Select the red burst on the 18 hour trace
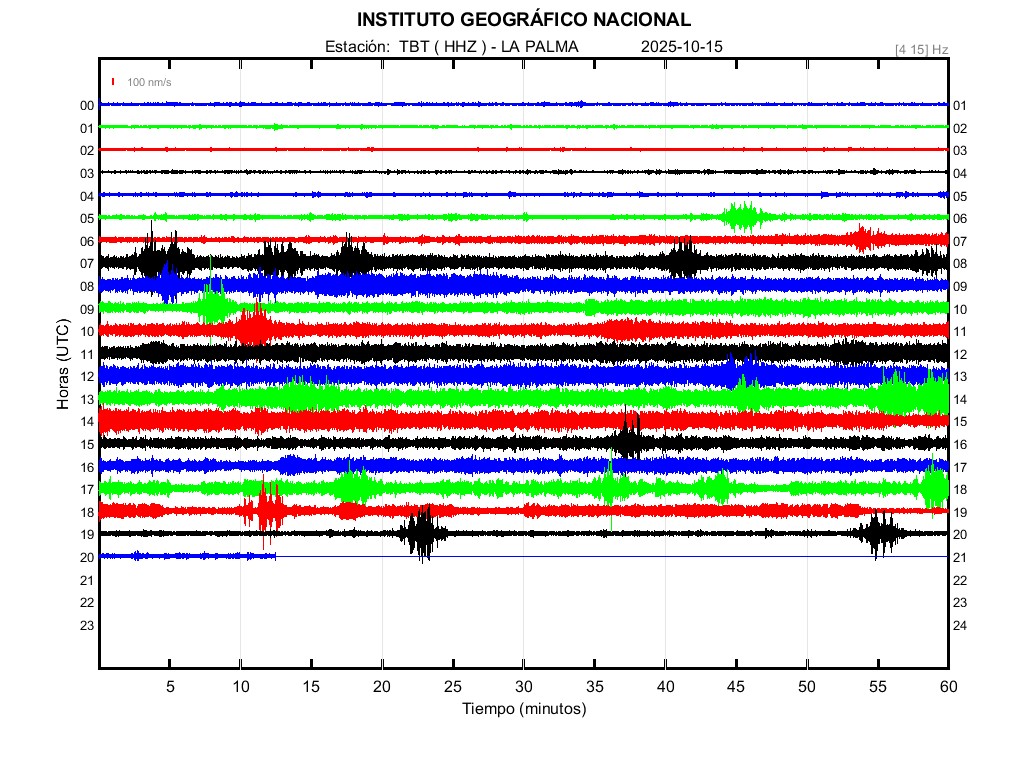Image resolution: width=1024 pixels, height=768 pixels. (x=266, y=510)
